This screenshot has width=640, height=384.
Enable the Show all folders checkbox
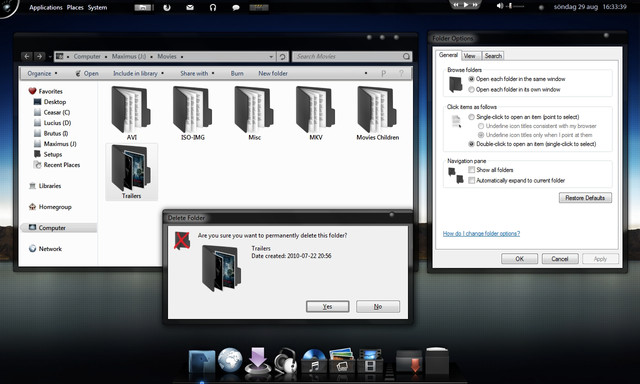(472, 170)
